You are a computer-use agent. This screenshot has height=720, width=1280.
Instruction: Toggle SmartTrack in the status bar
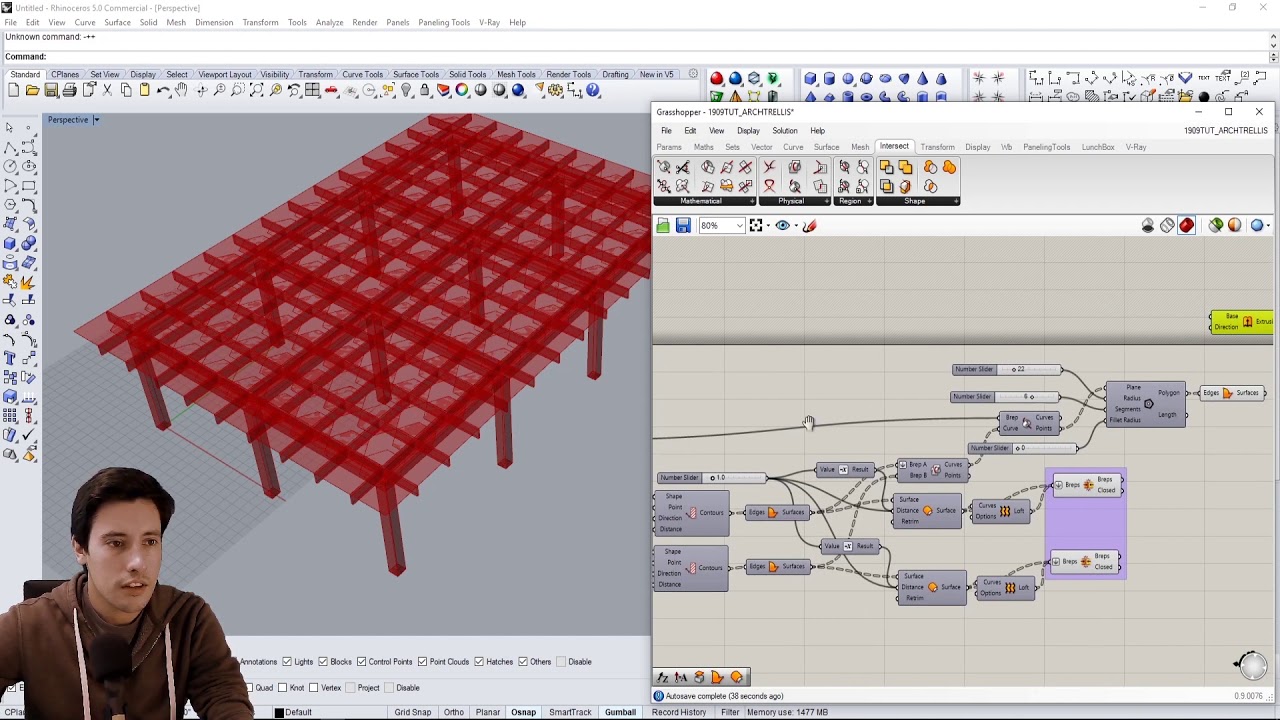pyautogui.click(x=570, y=712)
